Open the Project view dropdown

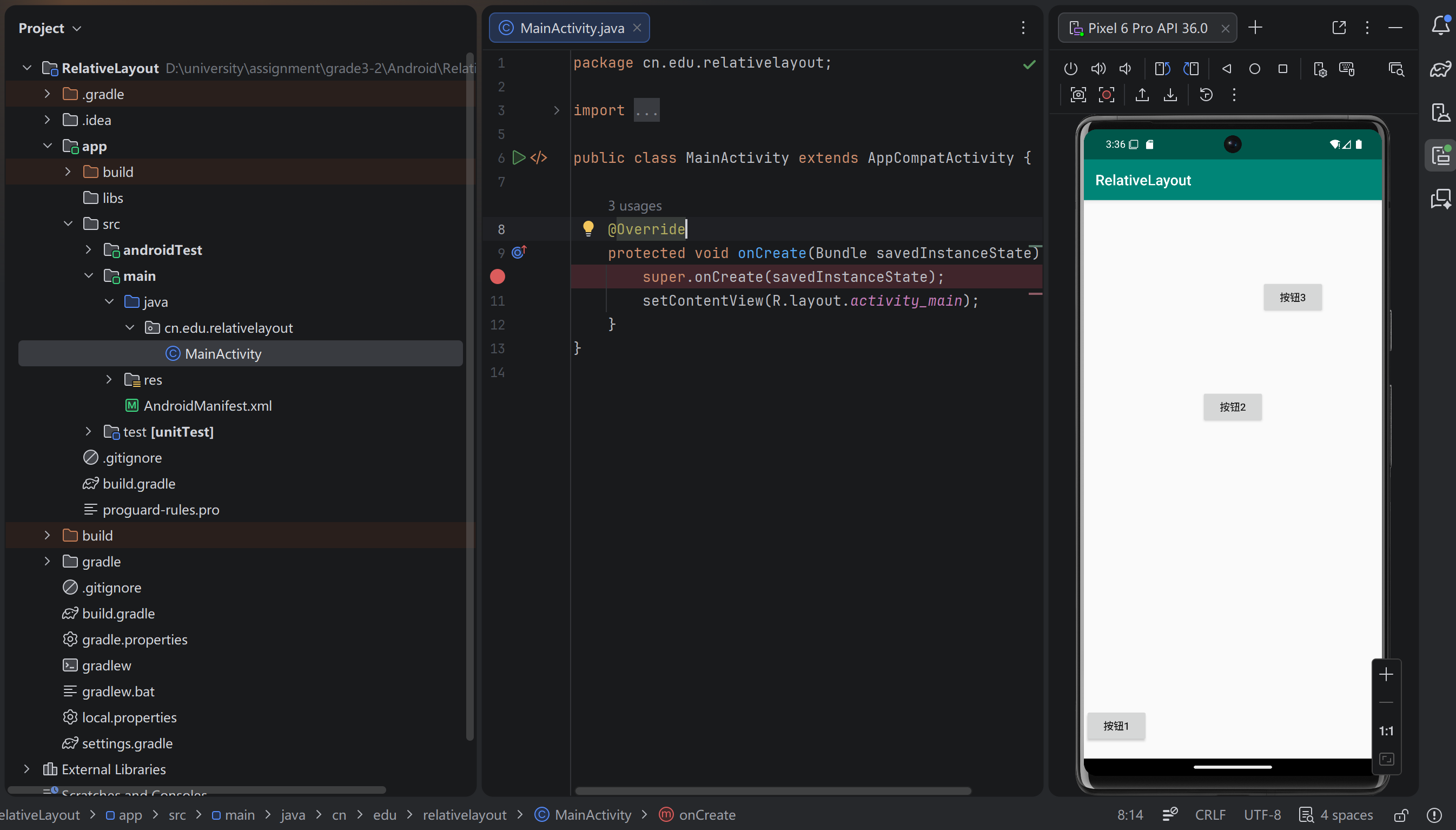(50, 28)
